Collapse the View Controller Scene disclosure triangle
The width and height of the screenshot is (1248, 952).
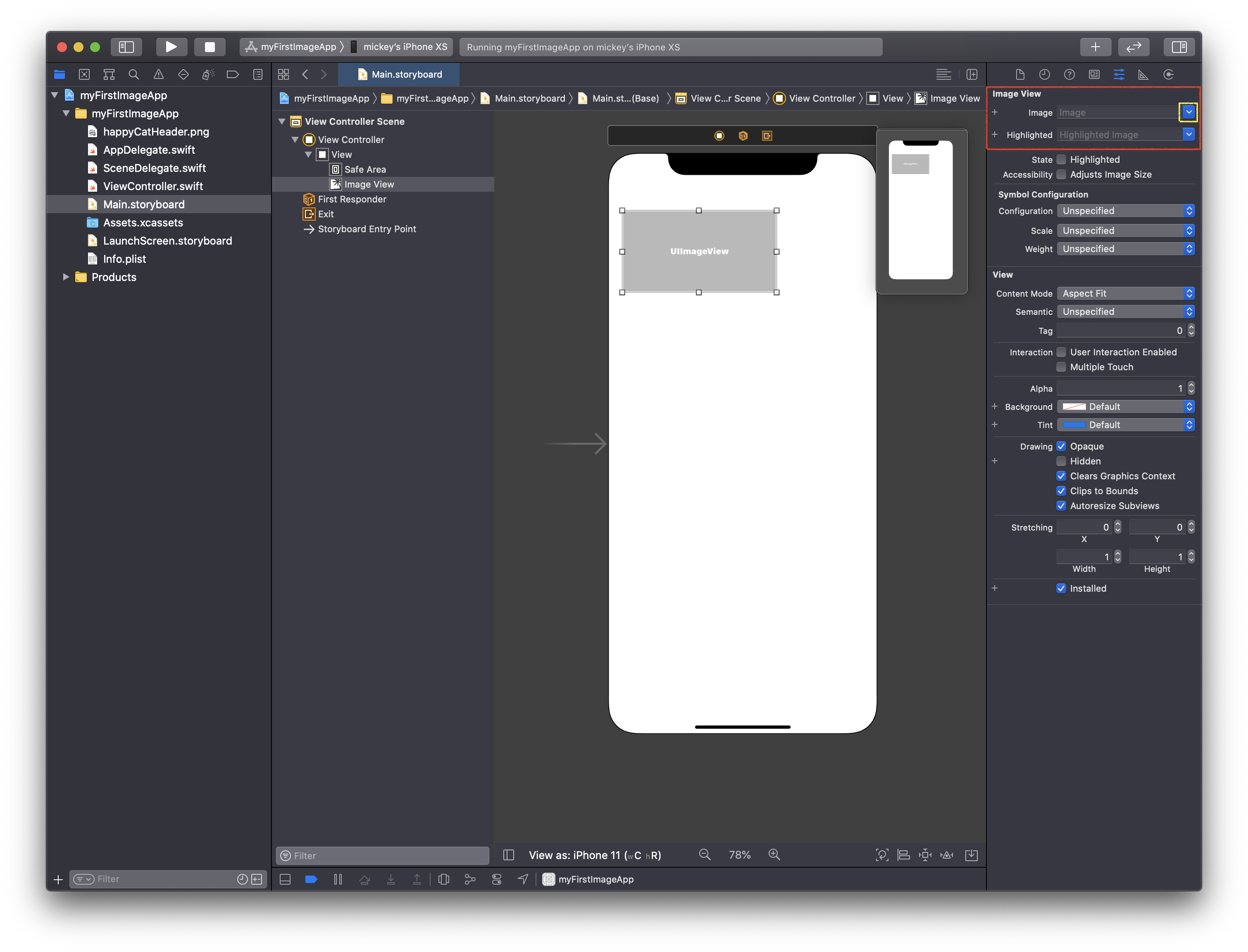282,121
